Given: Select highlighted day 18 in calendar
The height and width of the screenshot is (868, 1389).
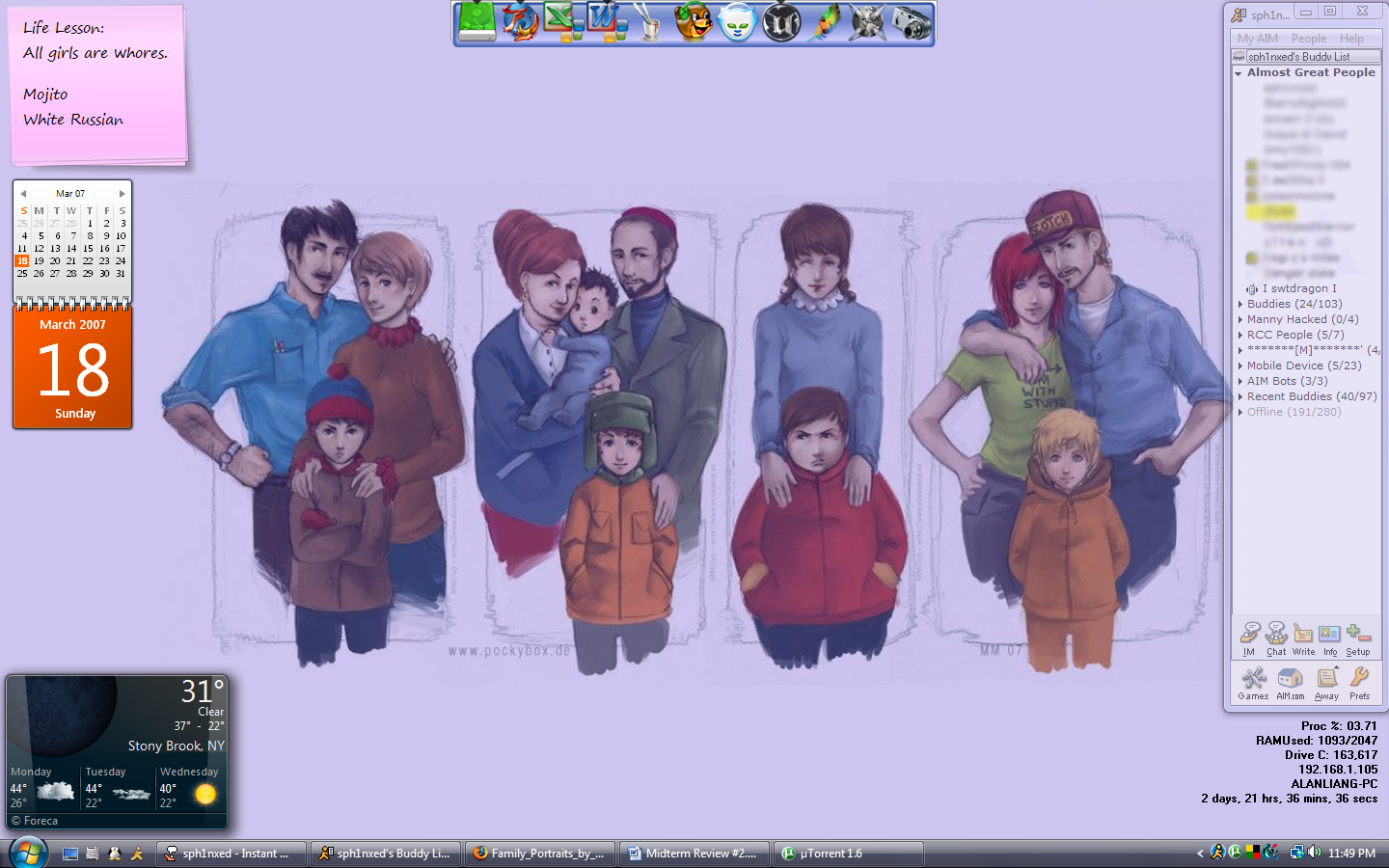Looking at the screenshot, I should point(22,260).
